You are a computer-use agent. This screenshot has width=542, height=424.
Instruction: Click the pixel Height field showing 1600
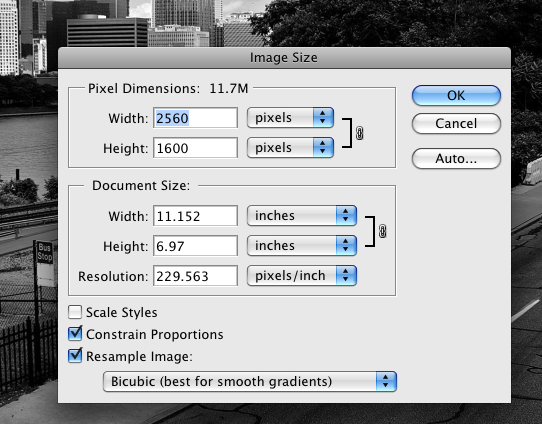pos(196,148)
